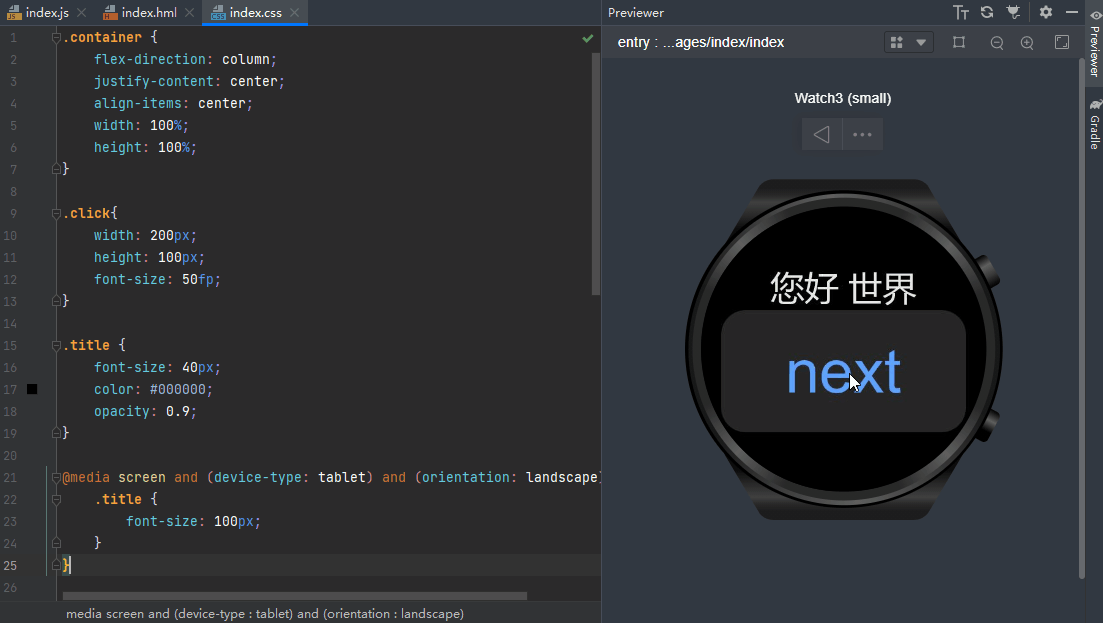Collapse the @media query block
1103x623 pixels.
pos(58,478)
